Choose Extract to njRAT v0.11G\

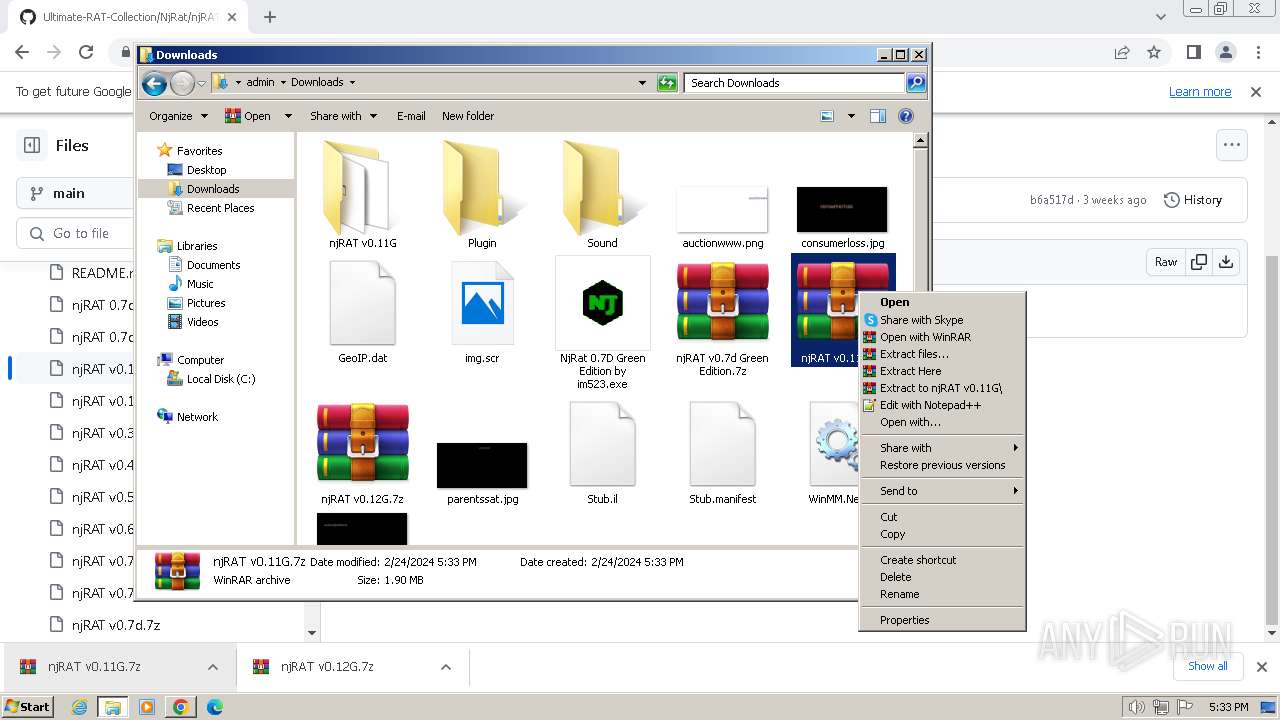coord(940,388)
